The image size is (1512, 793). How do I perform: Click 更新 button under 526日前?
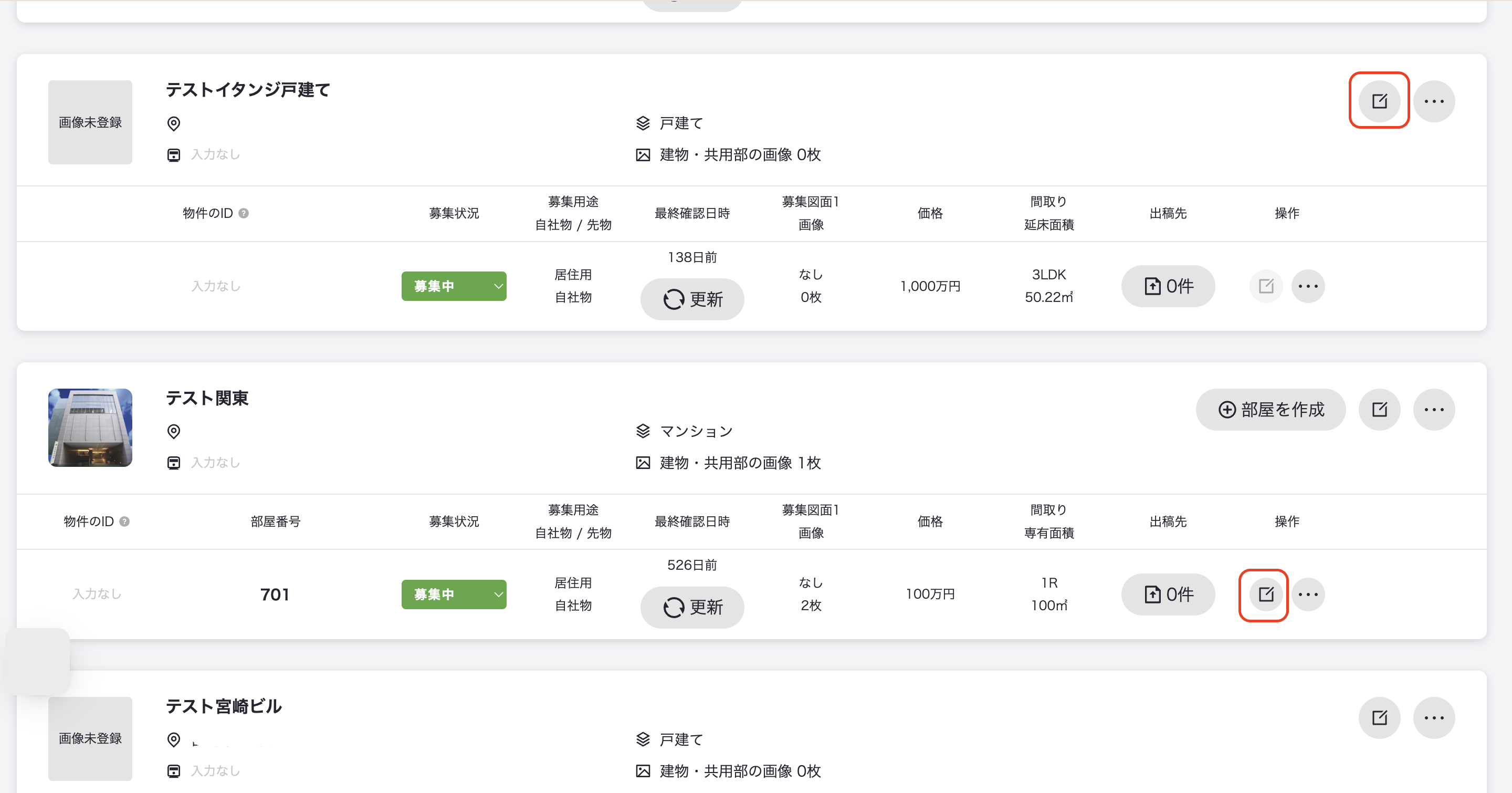pos(692,607)
